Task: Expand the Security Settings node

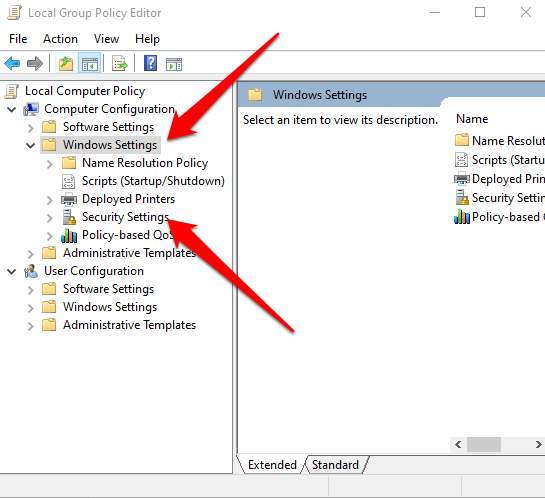Action: [x=50, y=218]
